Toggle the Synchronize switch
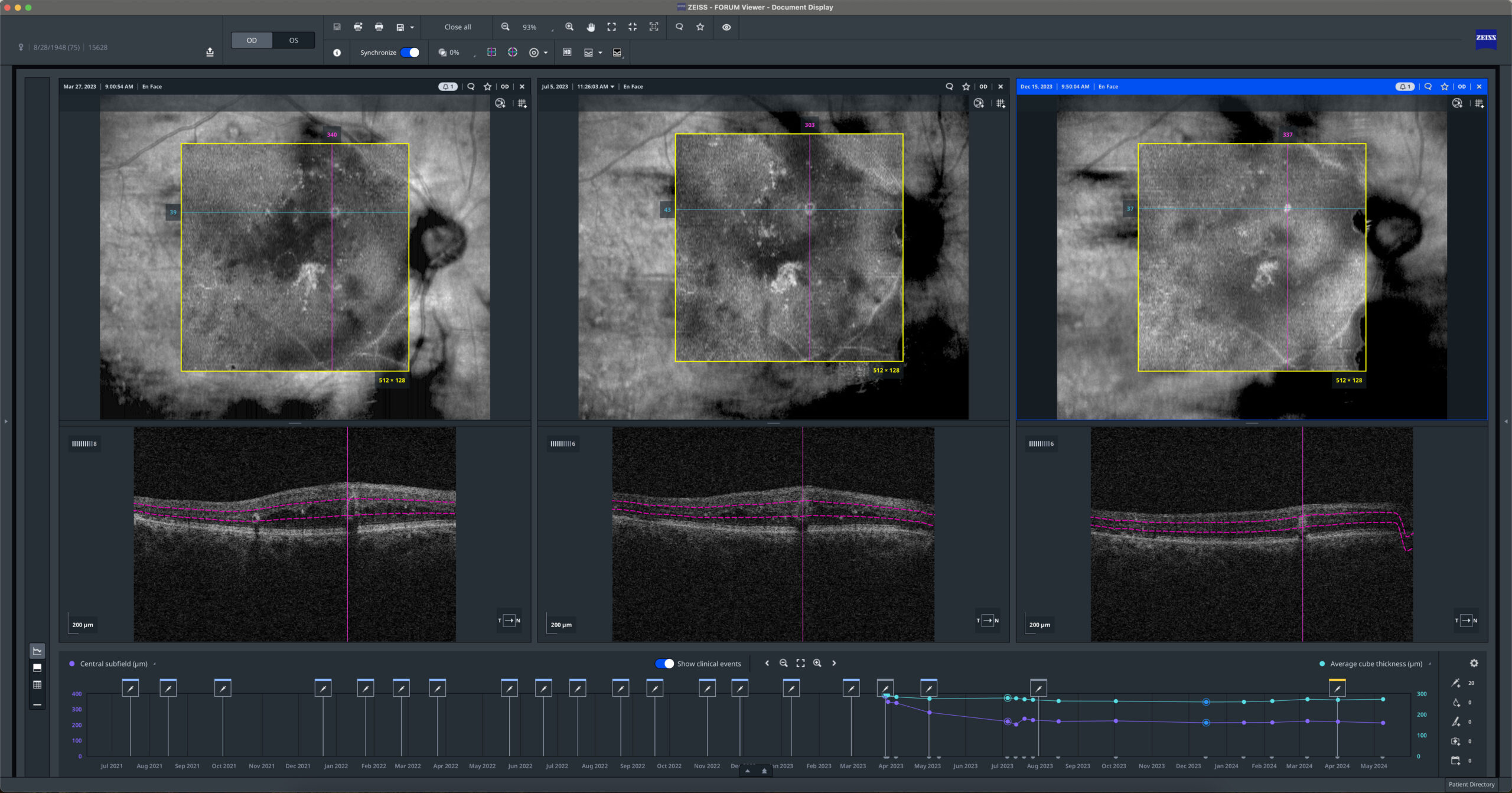Screen dimensions: 1512x793 click(x=410, y=53)
